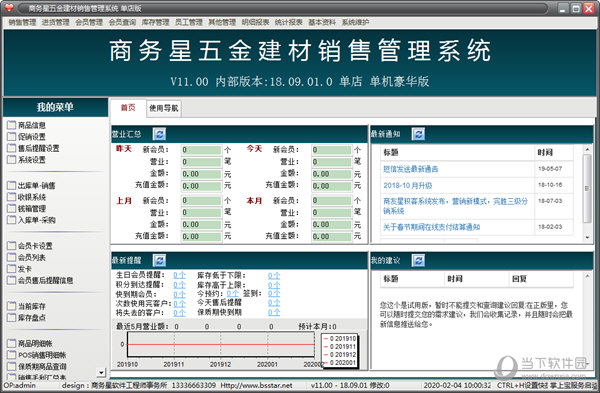The height and width of the screenshot is (393, 600).
Task: Open notice 2018-10 月升级
Action: pyautogui.click(x=408, y=185)
